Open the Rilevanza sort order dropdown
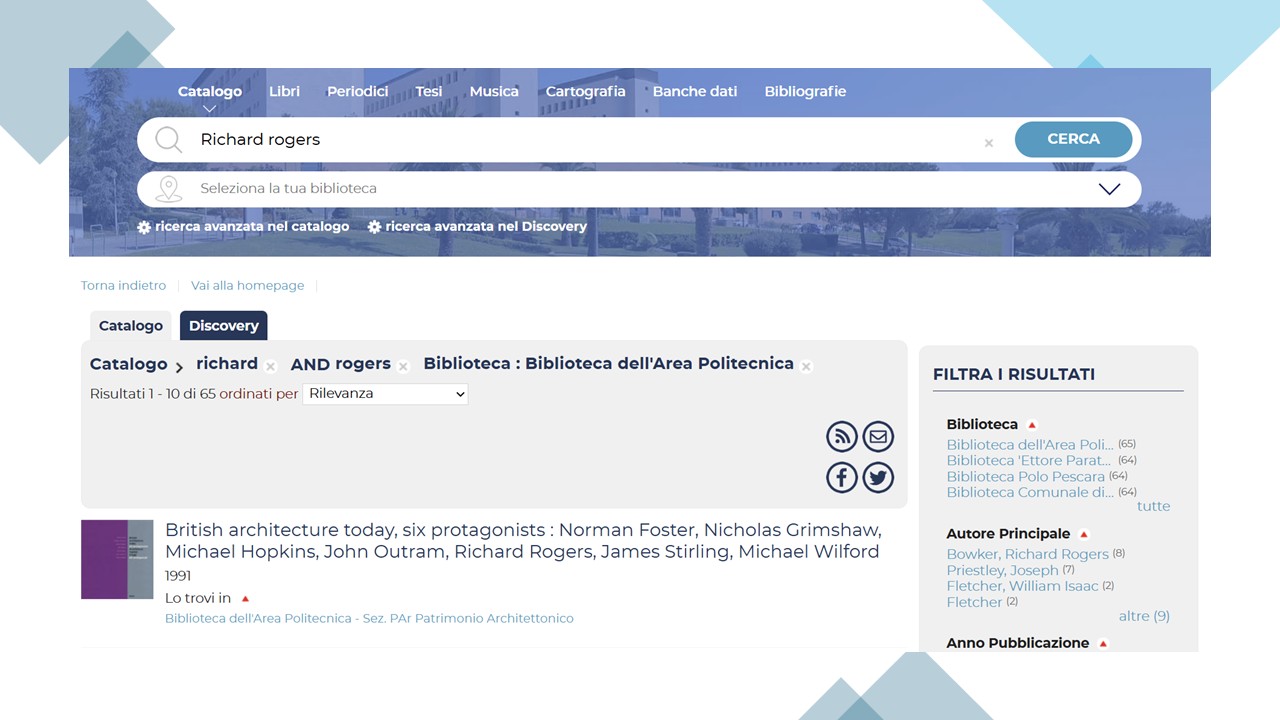The width and height of the screenshot is (1280, 720). pos(385,394)
